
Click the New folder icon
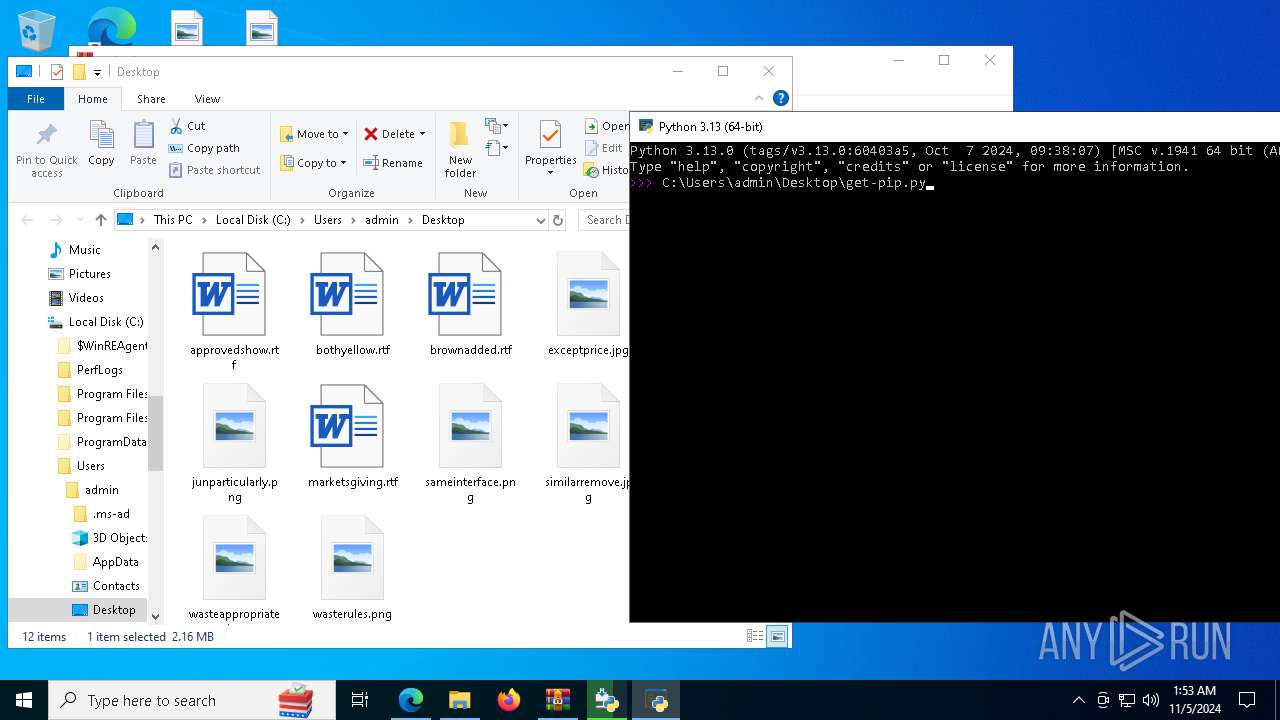click(x=460, y=135)
